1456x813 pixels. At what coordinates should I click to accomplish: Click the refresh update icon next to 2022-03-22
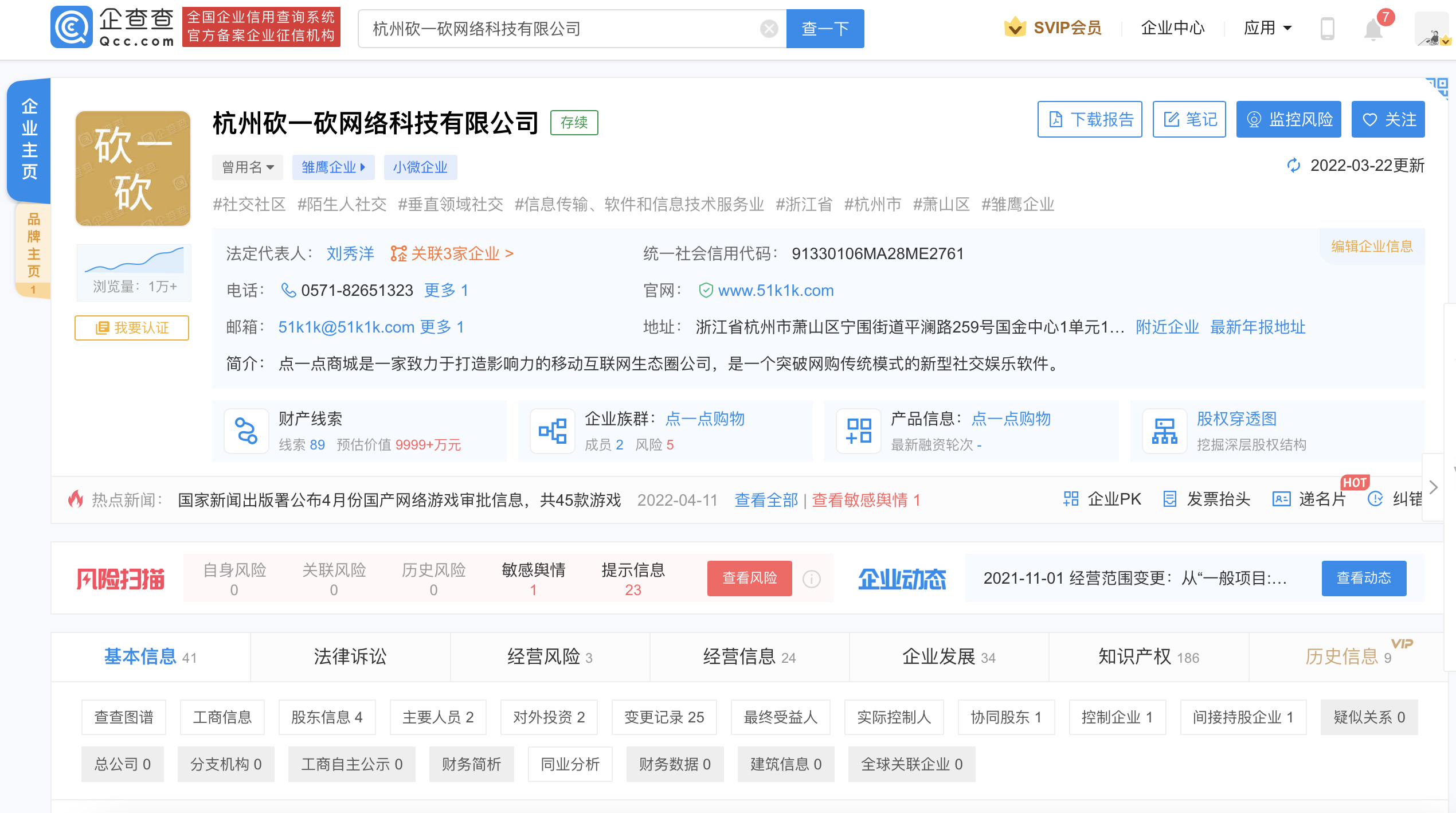click(1294, 166)
